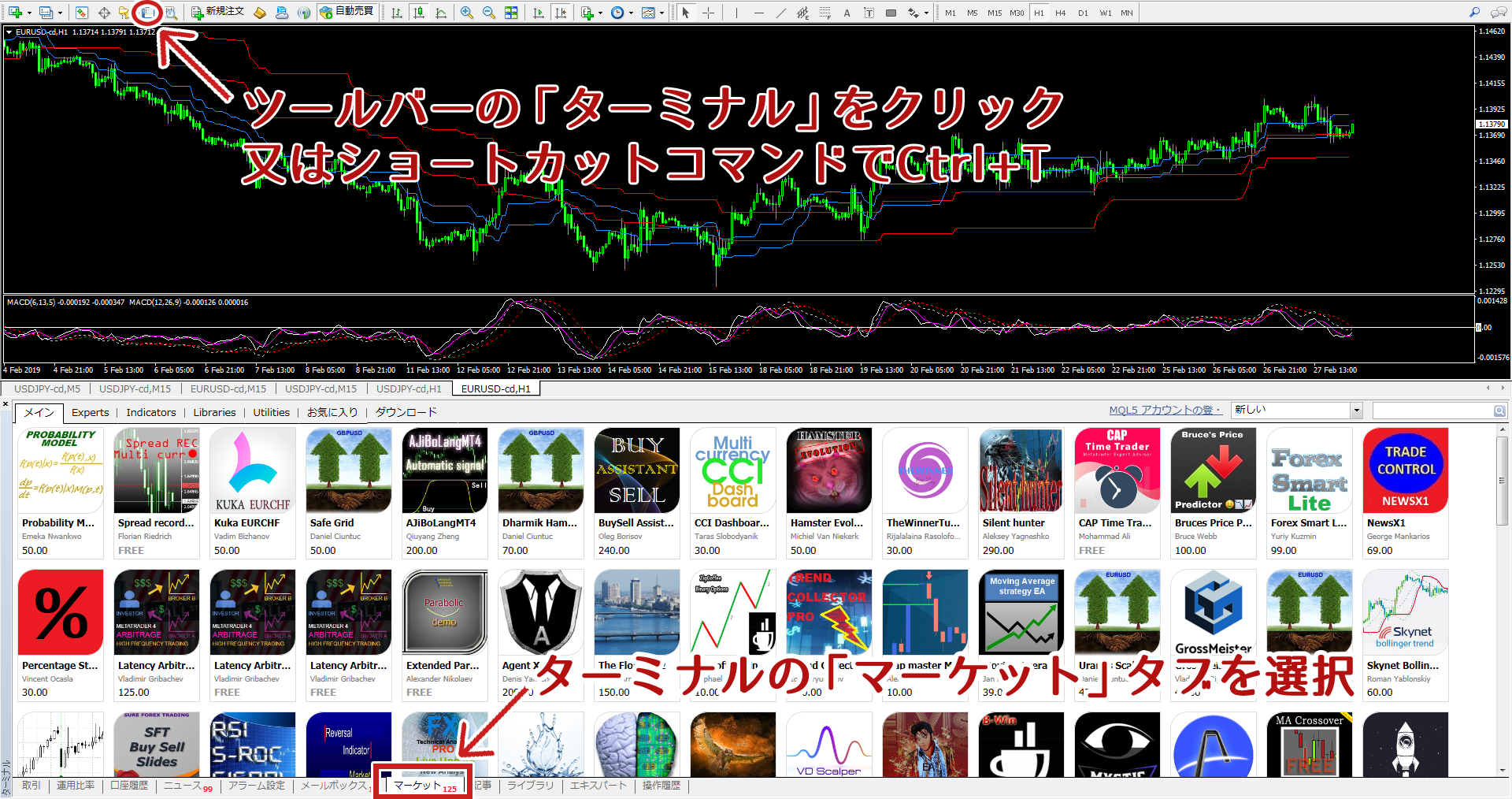Viewport: 1512px width, 799px height.
Task: Switch timeframe to M15
Action: click(995, 13)
